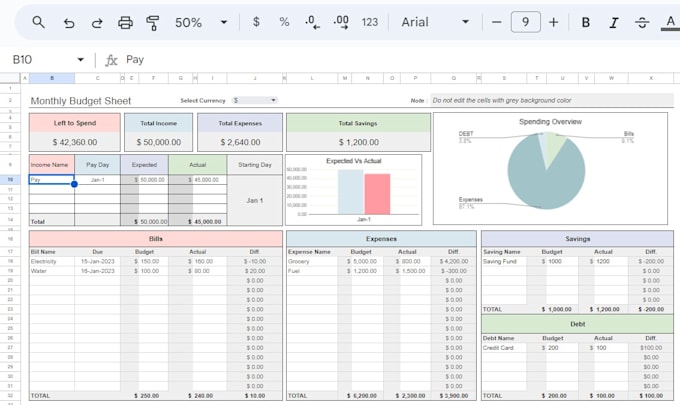Viewport: 680px width, 405px height.
Task: Activate the paint format tool
Action: [153, 23]
